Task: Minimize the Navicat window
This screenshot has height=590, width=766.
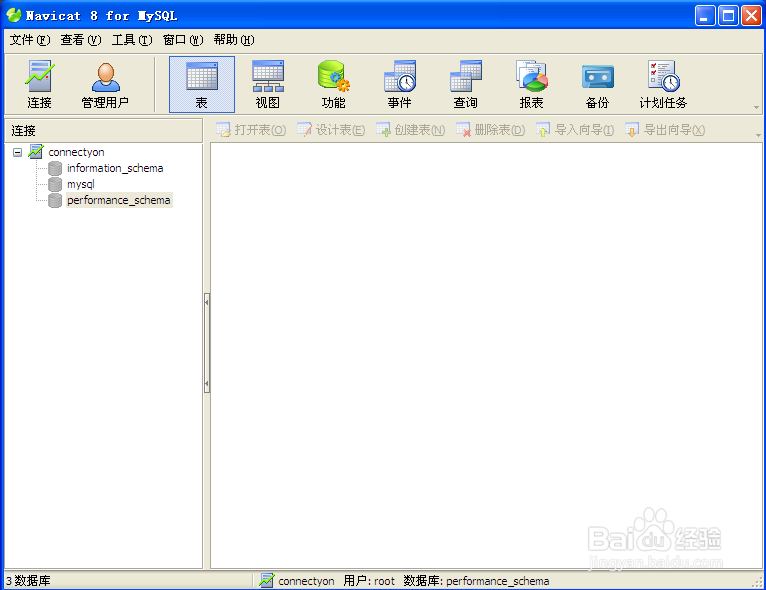Action: click(x=705, y=16)
